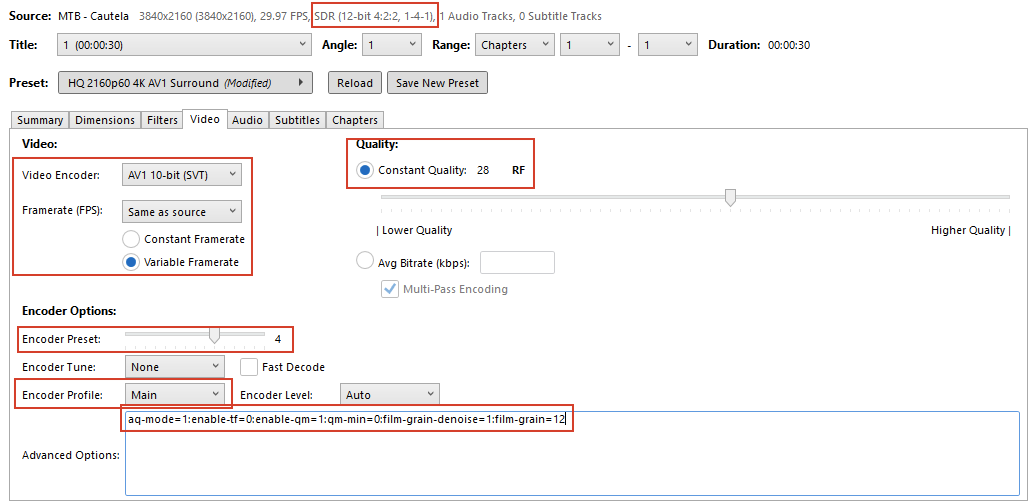This screenshot has width=1033, height=502.
Task: Select Variable Framerate option
Action: [131, 262]
